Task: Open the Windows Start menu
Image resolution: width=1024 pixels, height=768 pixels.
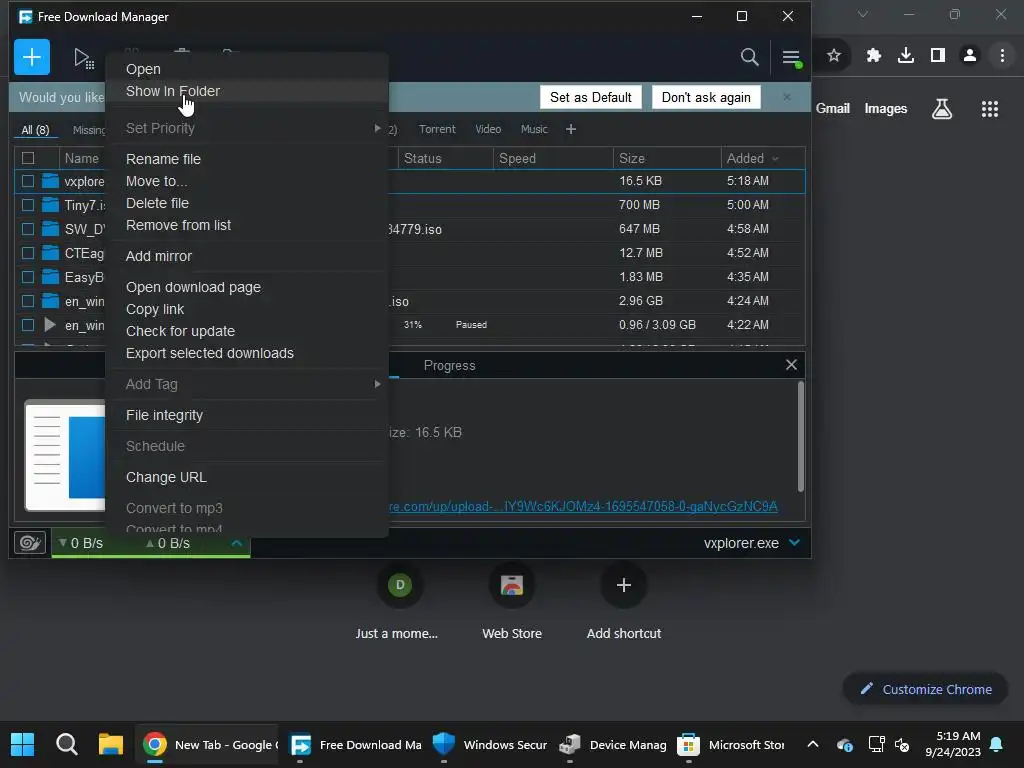Action: click(x=22, y=744)
